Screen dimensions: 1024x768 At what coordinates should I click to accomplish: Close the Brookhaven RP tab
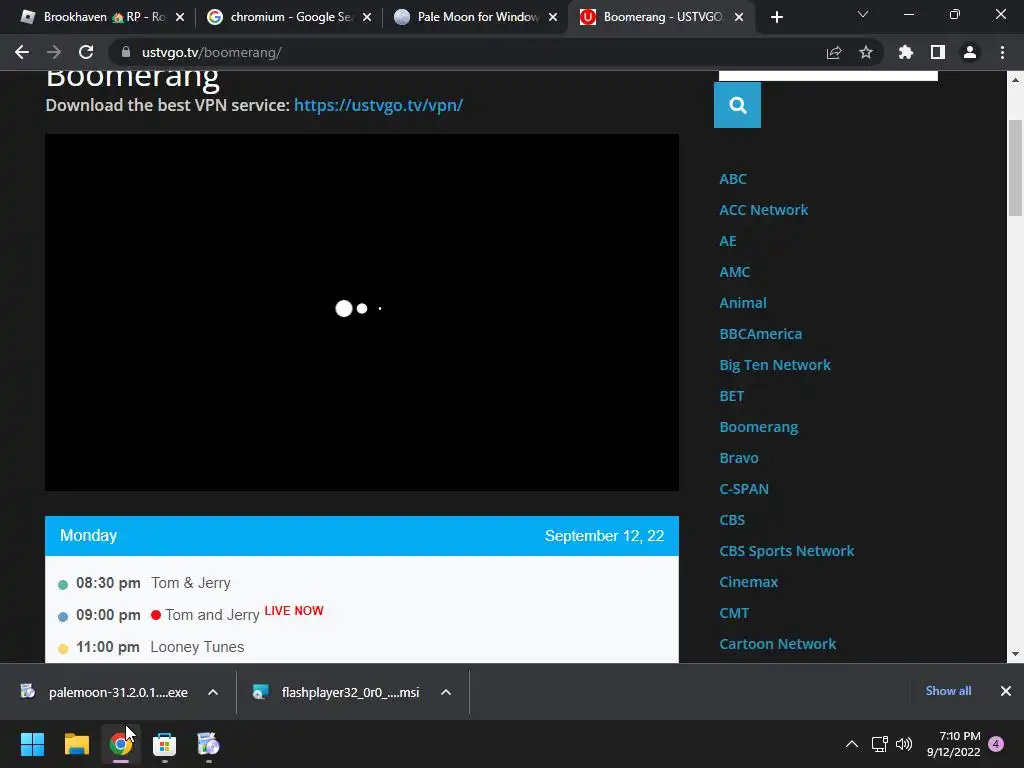tap(180, 17)
